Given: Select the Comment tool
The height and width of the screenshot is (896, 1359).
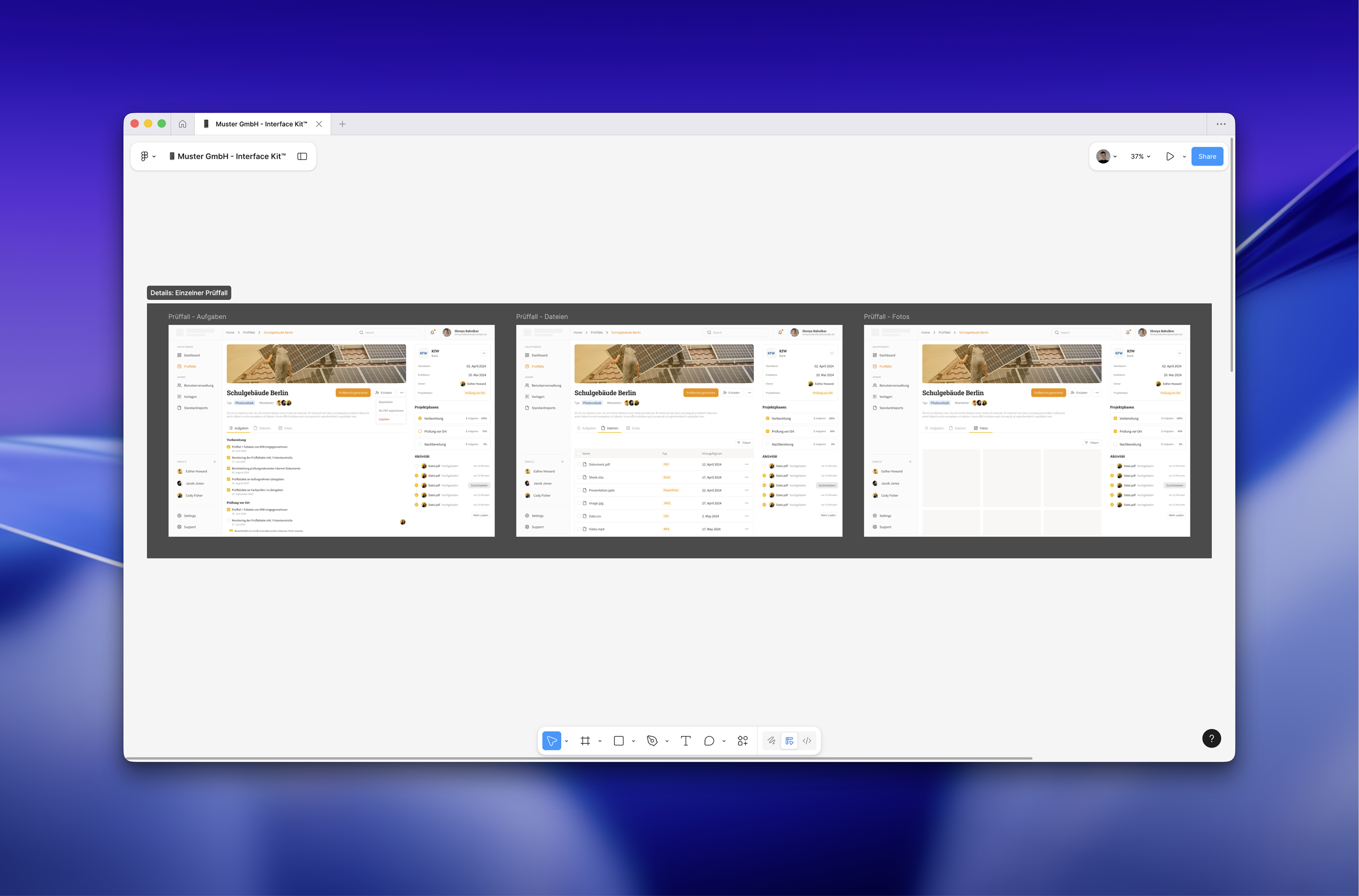Looking at the screenshot, I should tap(709, 740).
